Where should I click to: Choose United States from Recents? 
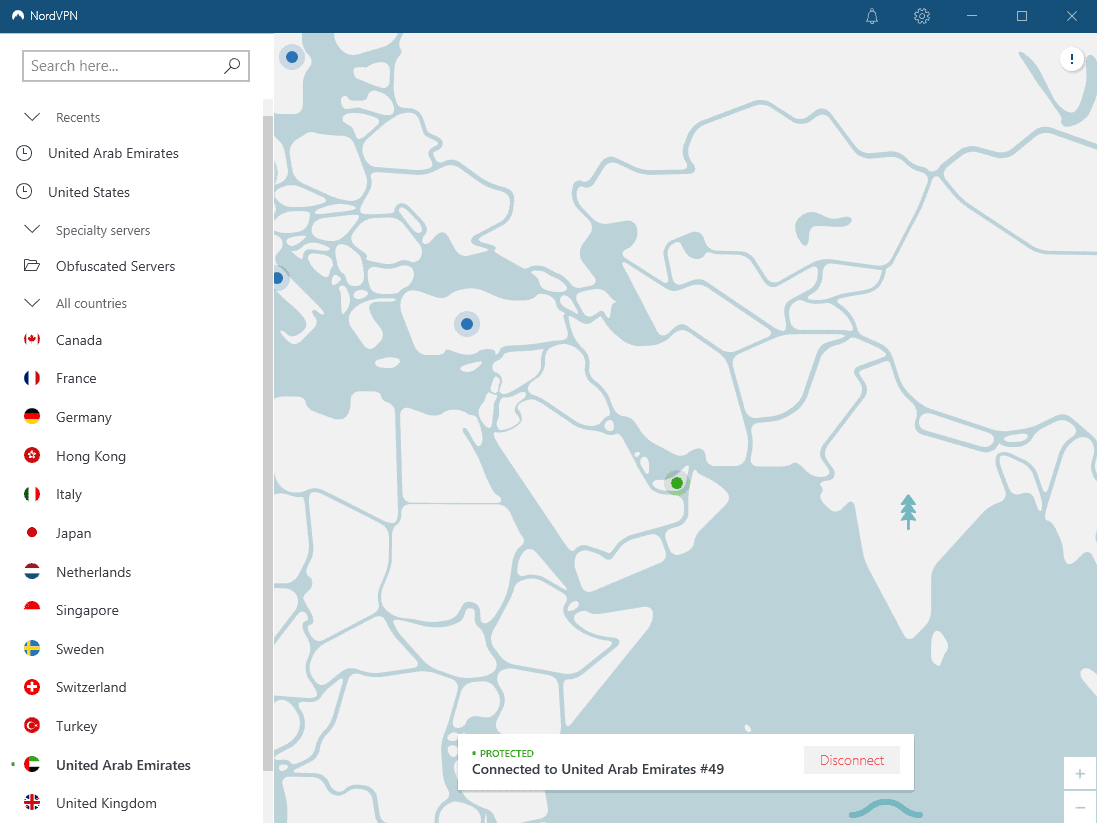(x=89, y=192)
